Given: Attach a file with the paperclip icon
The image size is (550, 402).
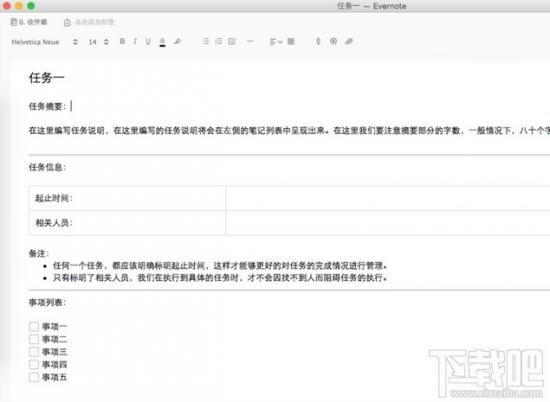Looking at the screenshot, I should pos(318,41).
